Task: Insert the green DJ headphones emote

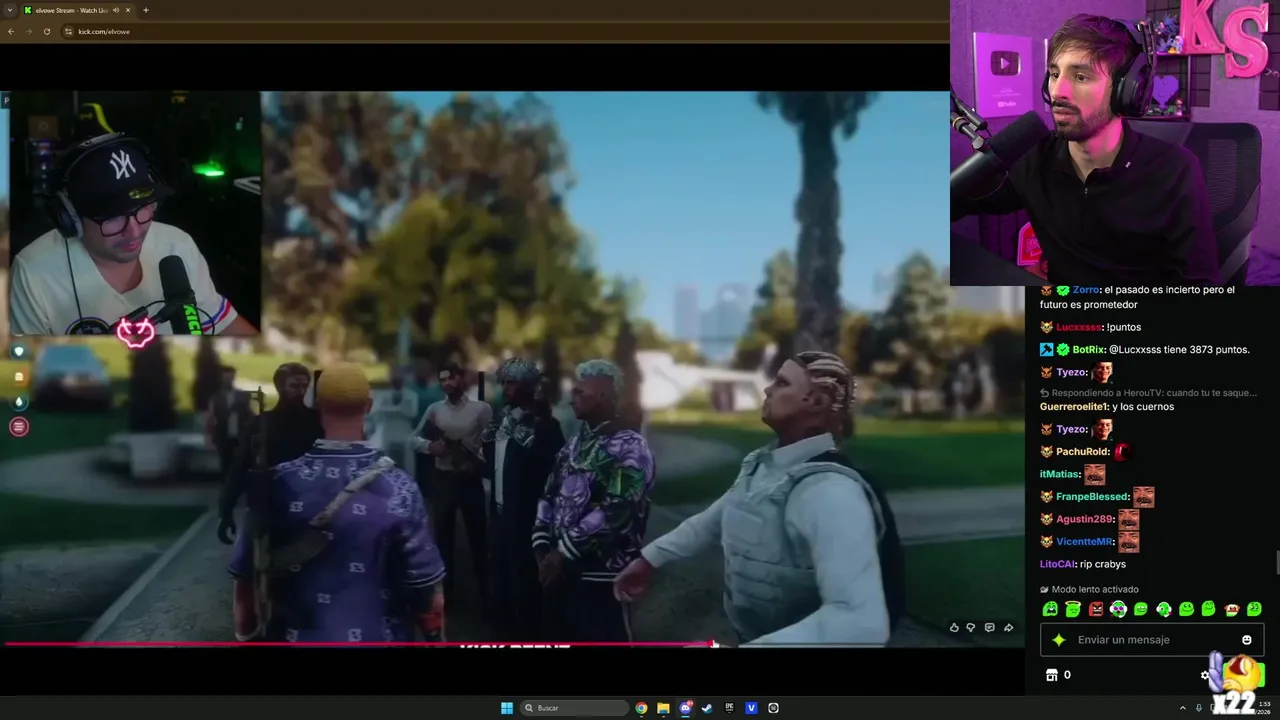Action: point(1118,609)
